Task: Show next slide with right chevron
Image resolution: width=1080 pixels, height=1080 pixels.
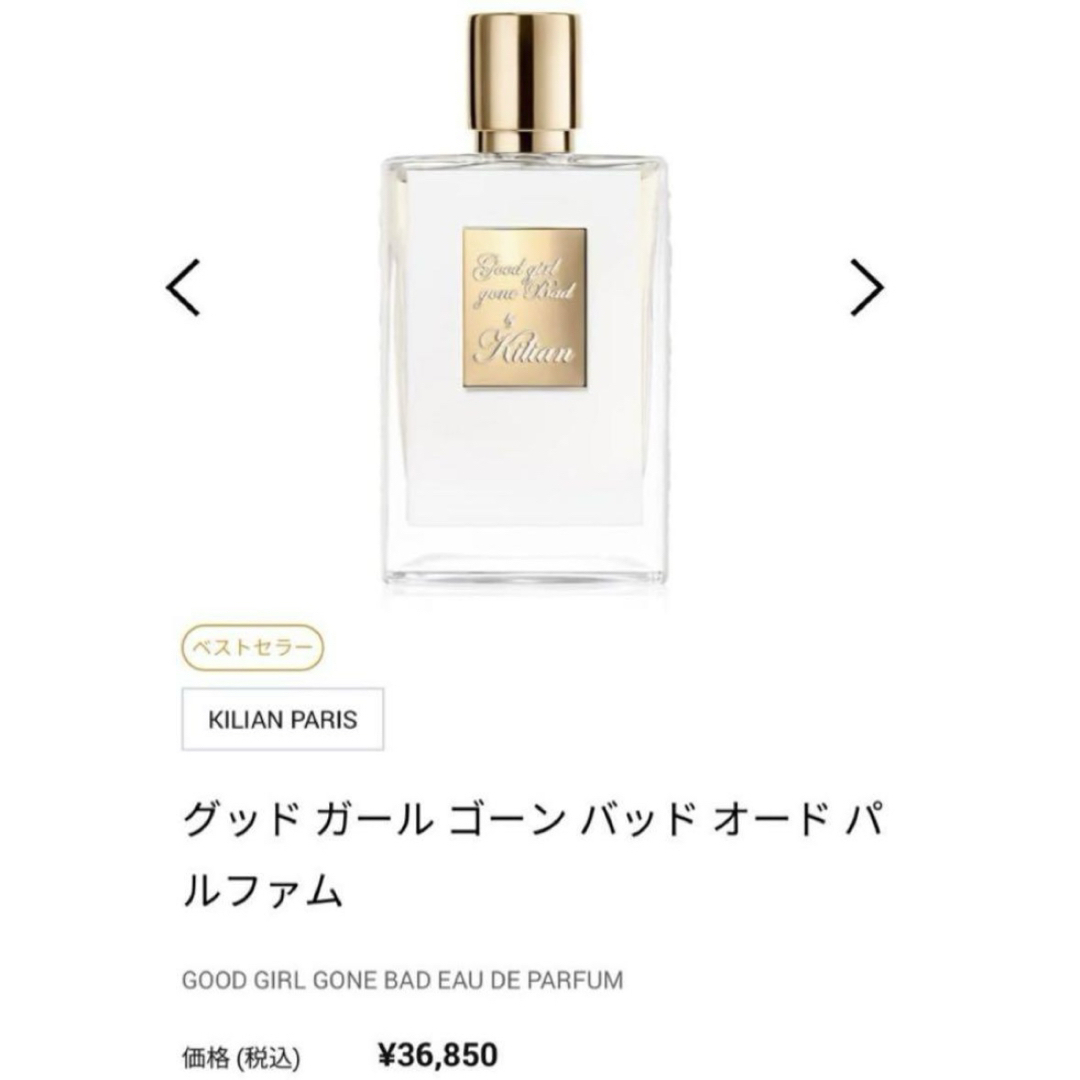Action: click(866, 287)
